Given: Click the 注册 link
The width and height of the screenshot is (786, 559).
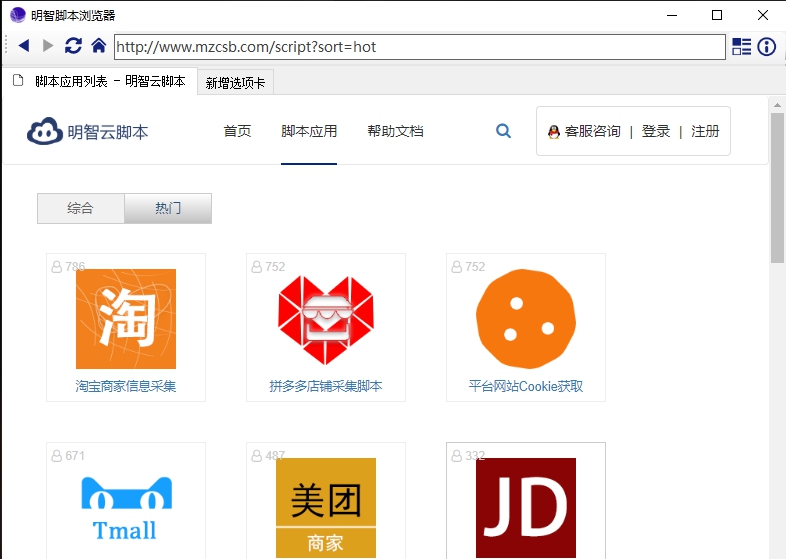Looking at the screenshot, I should (x=705, y=131).
